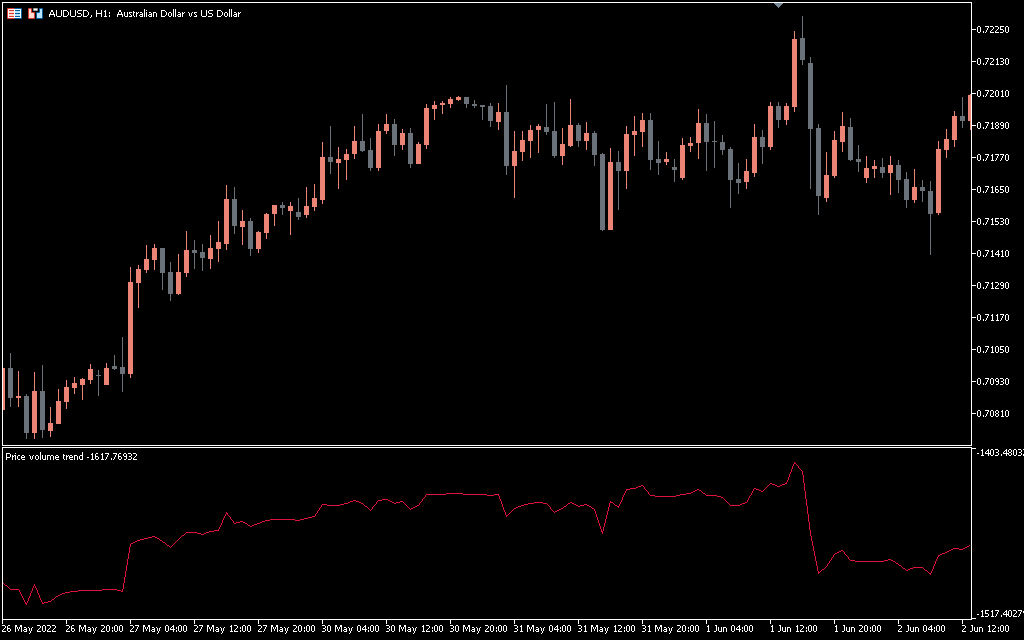Select the Price volume trend indicator label
Image resolution: width=1024 pixels, height=640 pixels.
[x=71, y=456]
